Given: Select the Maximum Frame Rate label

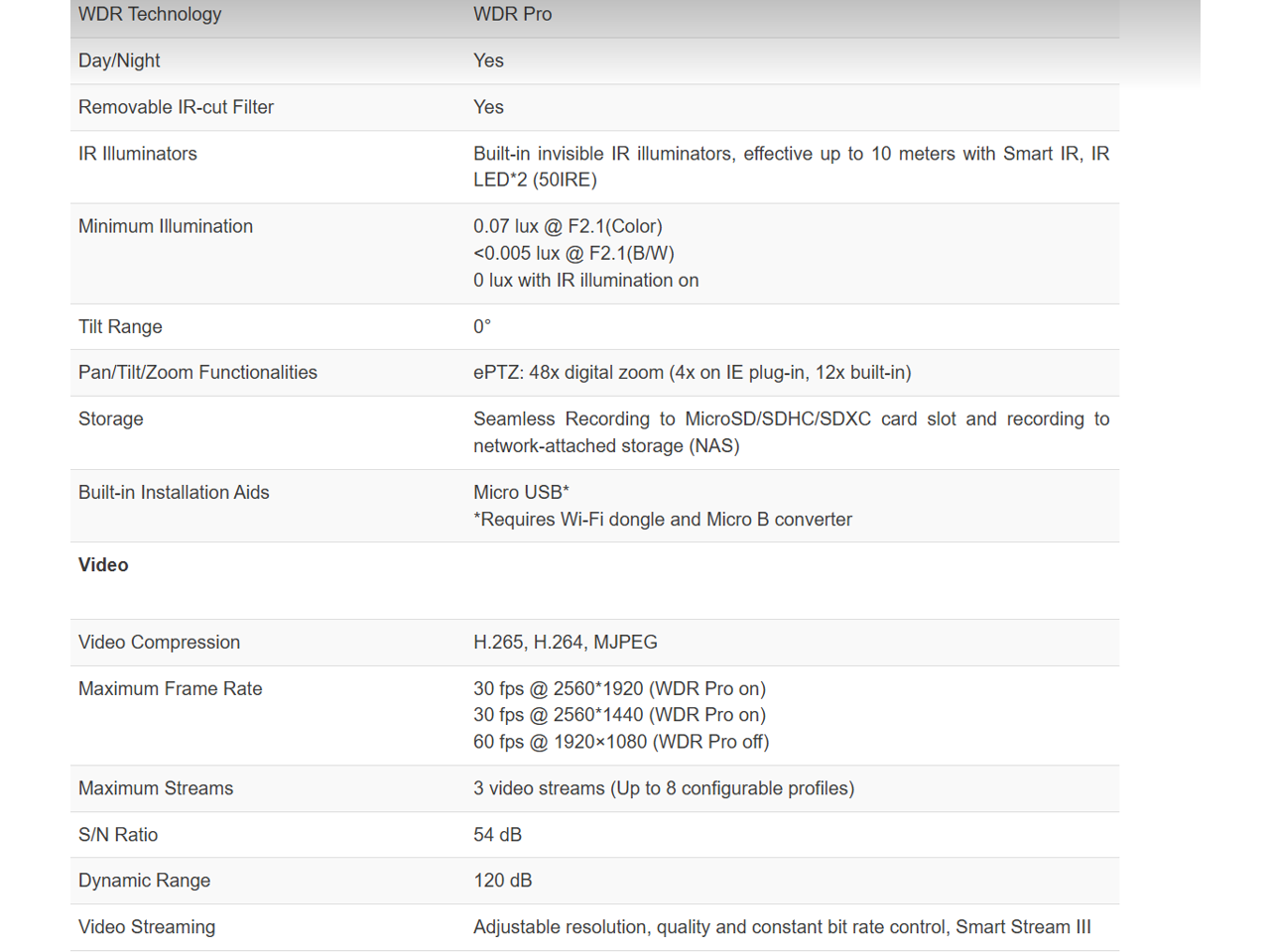Looking at the screenshot, I should pos(171,689).
